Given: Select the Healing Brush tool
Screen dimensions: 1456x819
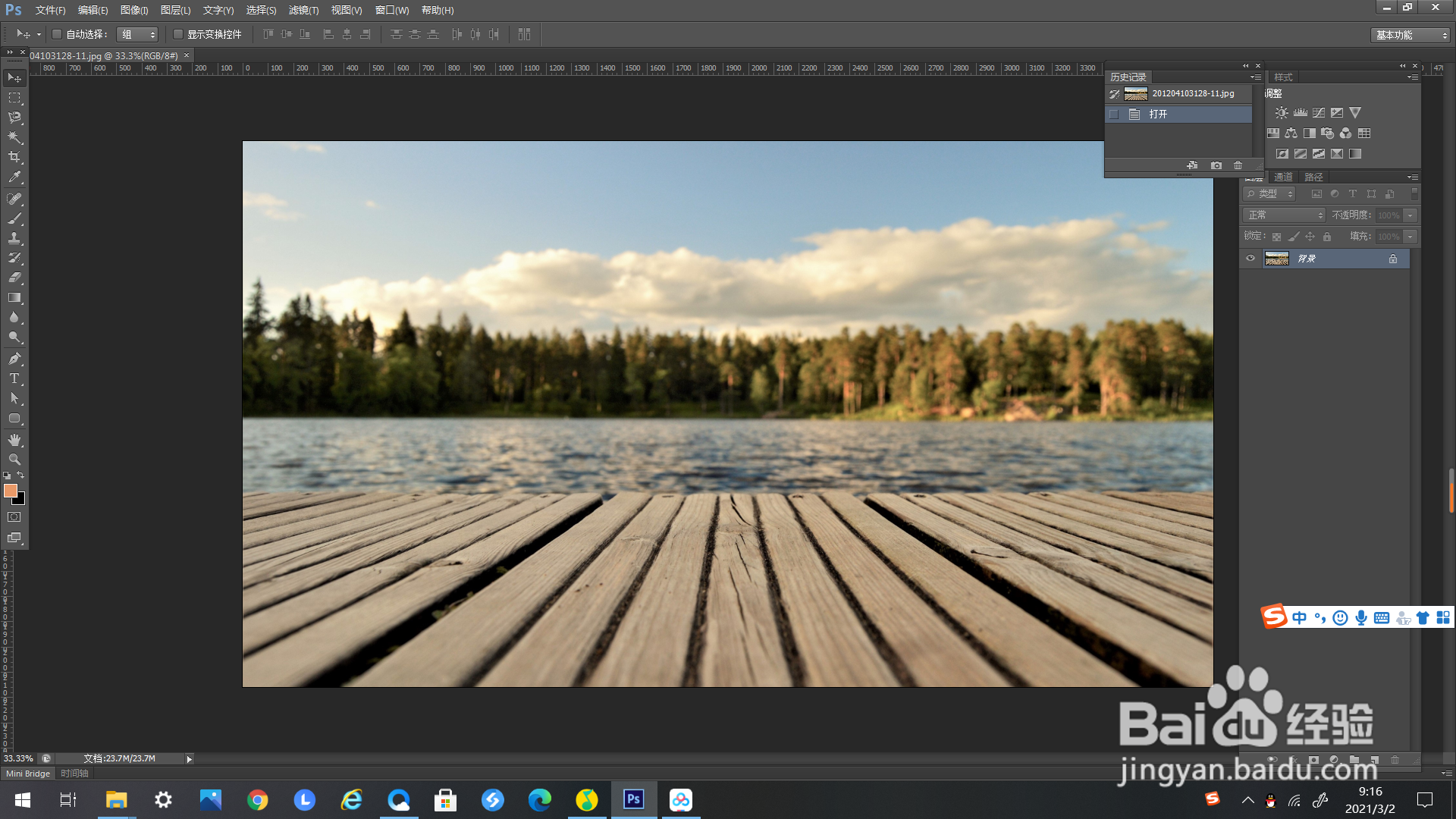Looking at the screenshot, I should (14, 199).
